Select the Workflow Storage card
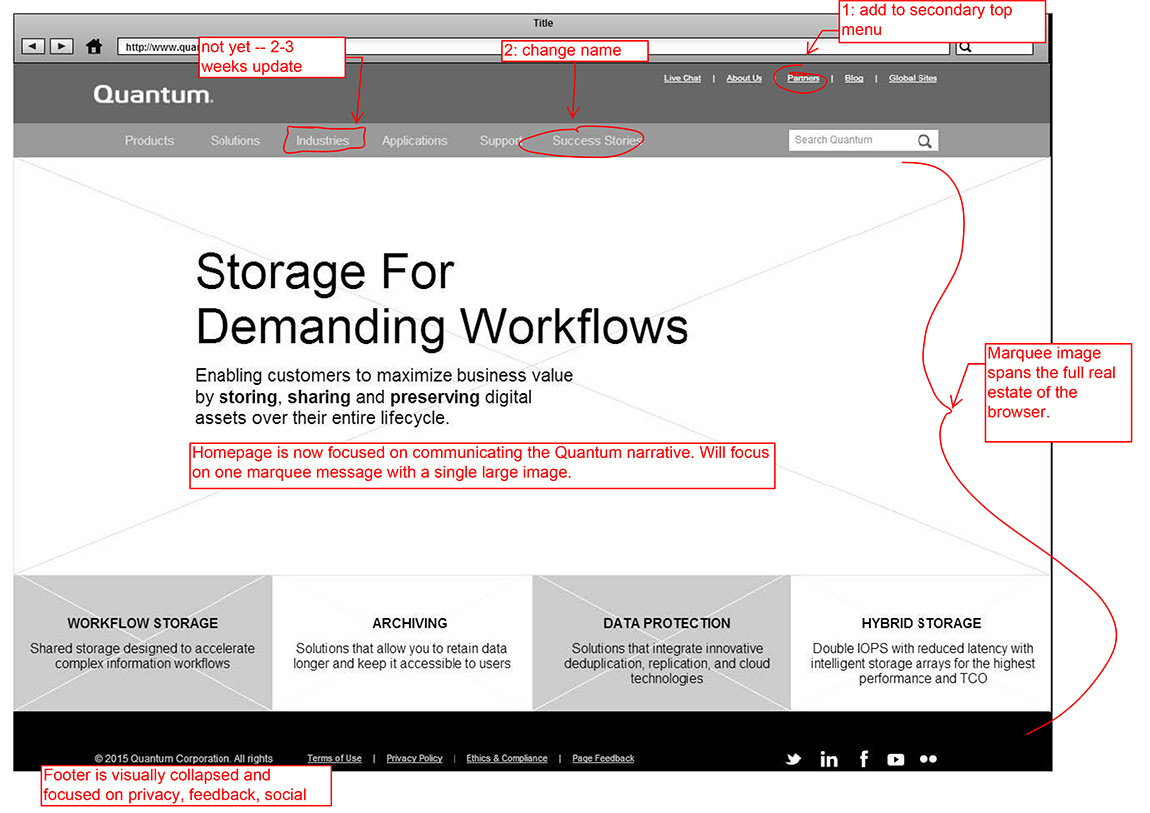This screenshot has width=1150, height=813. click(x=143, y=643)
